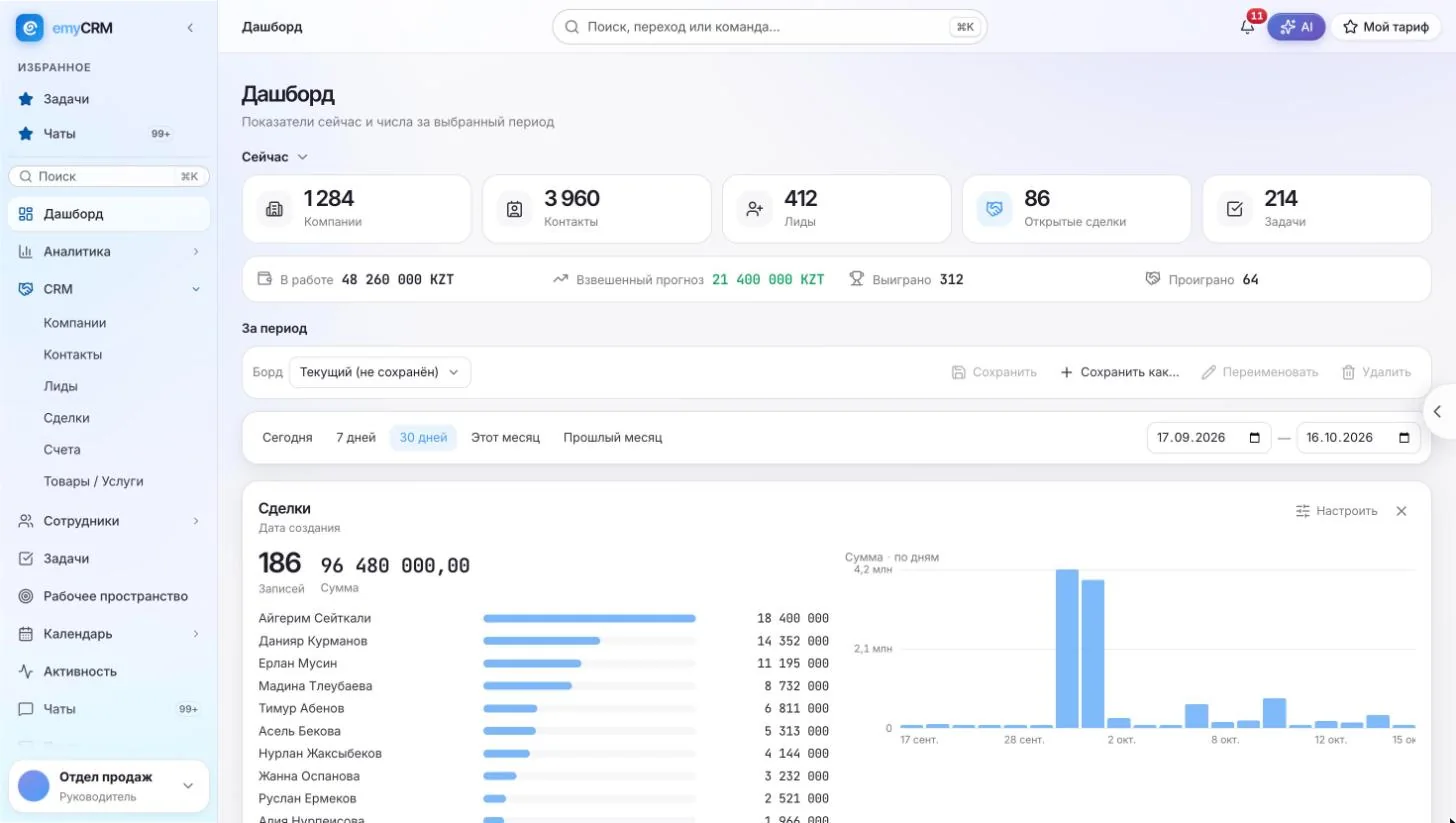This screenshot has height=823, width=1456.
Task: Expand Сотрудники sidebar section
Action: pos(109,521)
